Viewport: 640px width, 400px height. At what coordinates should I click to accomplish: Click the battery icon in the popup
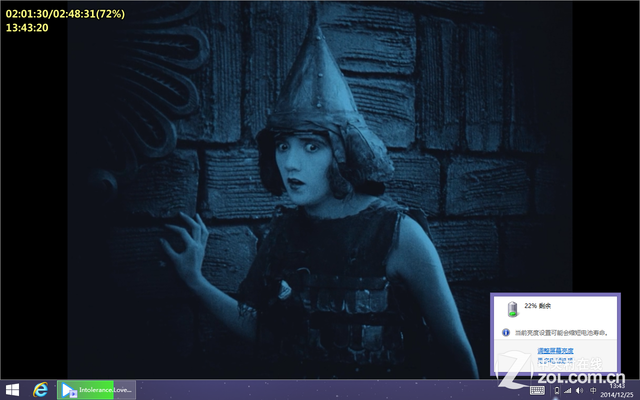pos(513,309)
